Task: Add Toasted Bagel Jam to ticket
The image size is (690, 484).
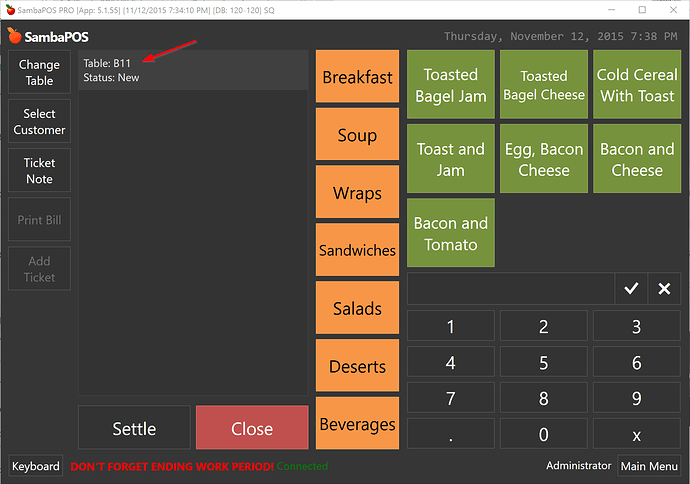Action: point(450,85)
